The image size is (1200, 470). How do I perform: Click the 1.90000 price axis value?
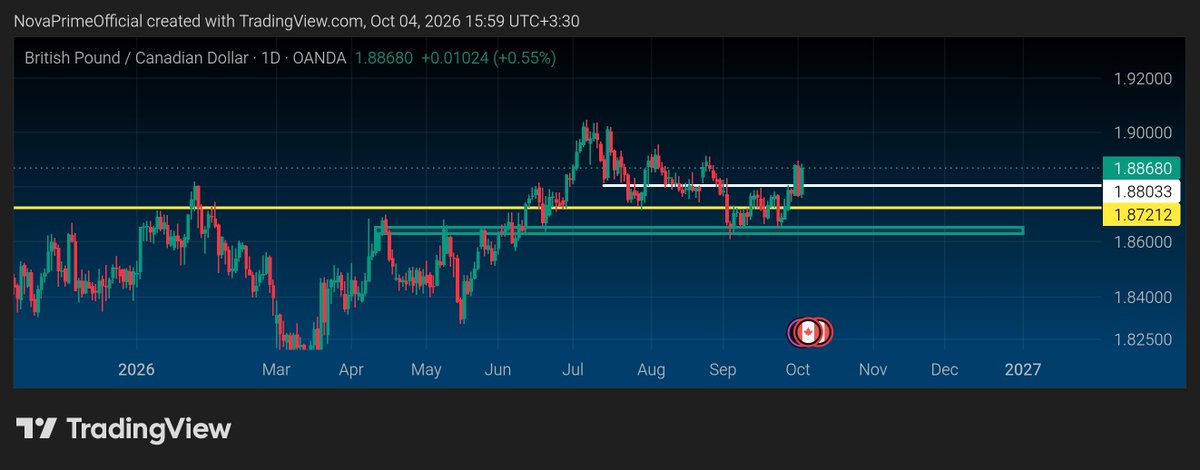tap(1141, 132)
